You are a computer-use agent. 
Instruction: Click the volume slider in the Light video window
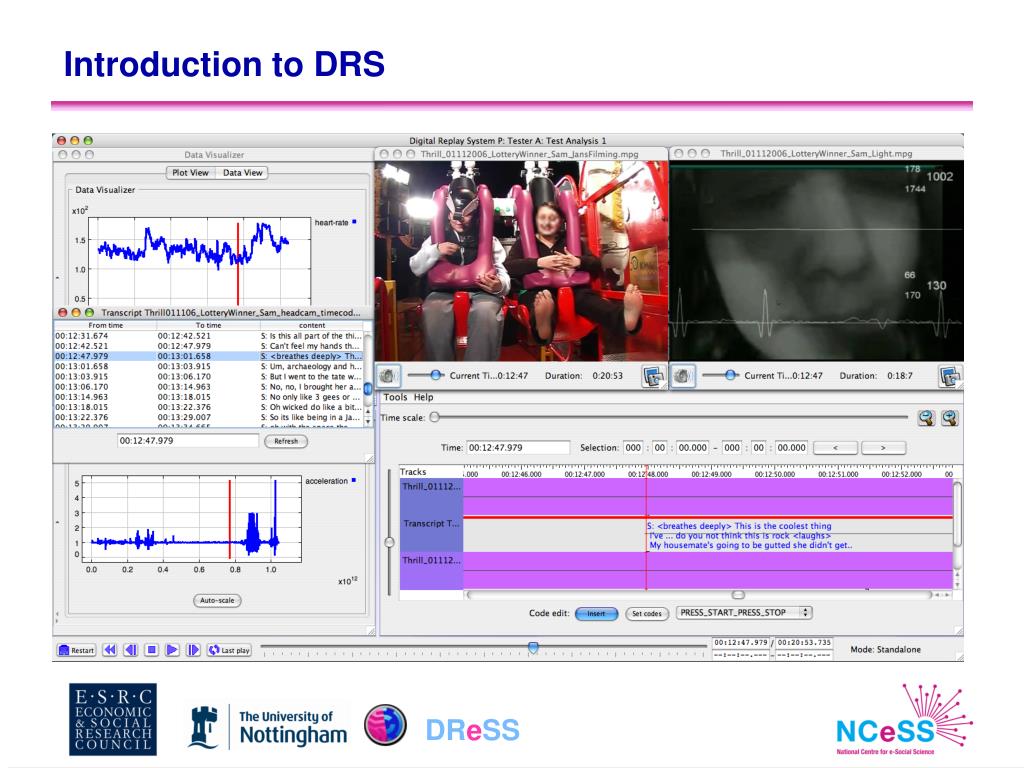[731, 376]
